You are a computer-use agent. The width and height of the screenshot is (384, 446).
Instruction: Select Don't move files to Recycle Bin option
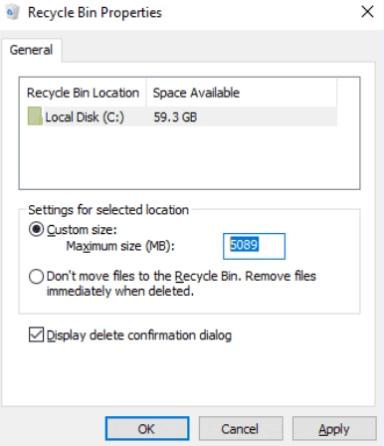36,277
